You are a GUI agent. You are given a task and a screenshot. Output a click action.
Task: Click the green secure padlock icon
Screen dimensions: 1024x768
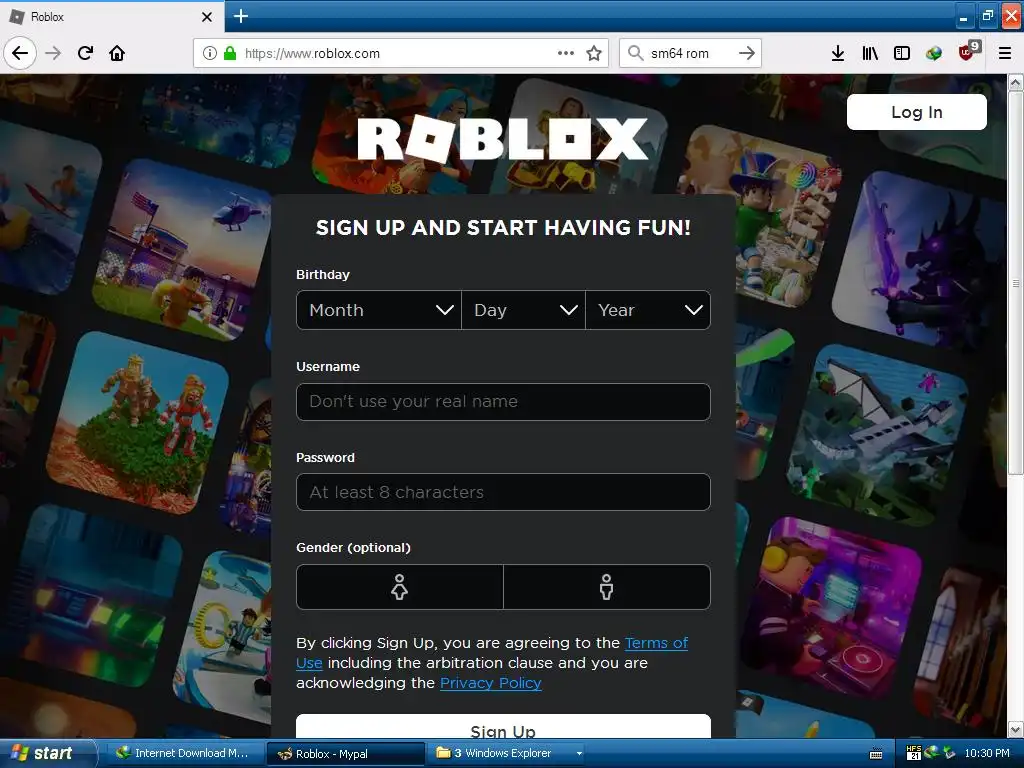(x=230, y=53)
